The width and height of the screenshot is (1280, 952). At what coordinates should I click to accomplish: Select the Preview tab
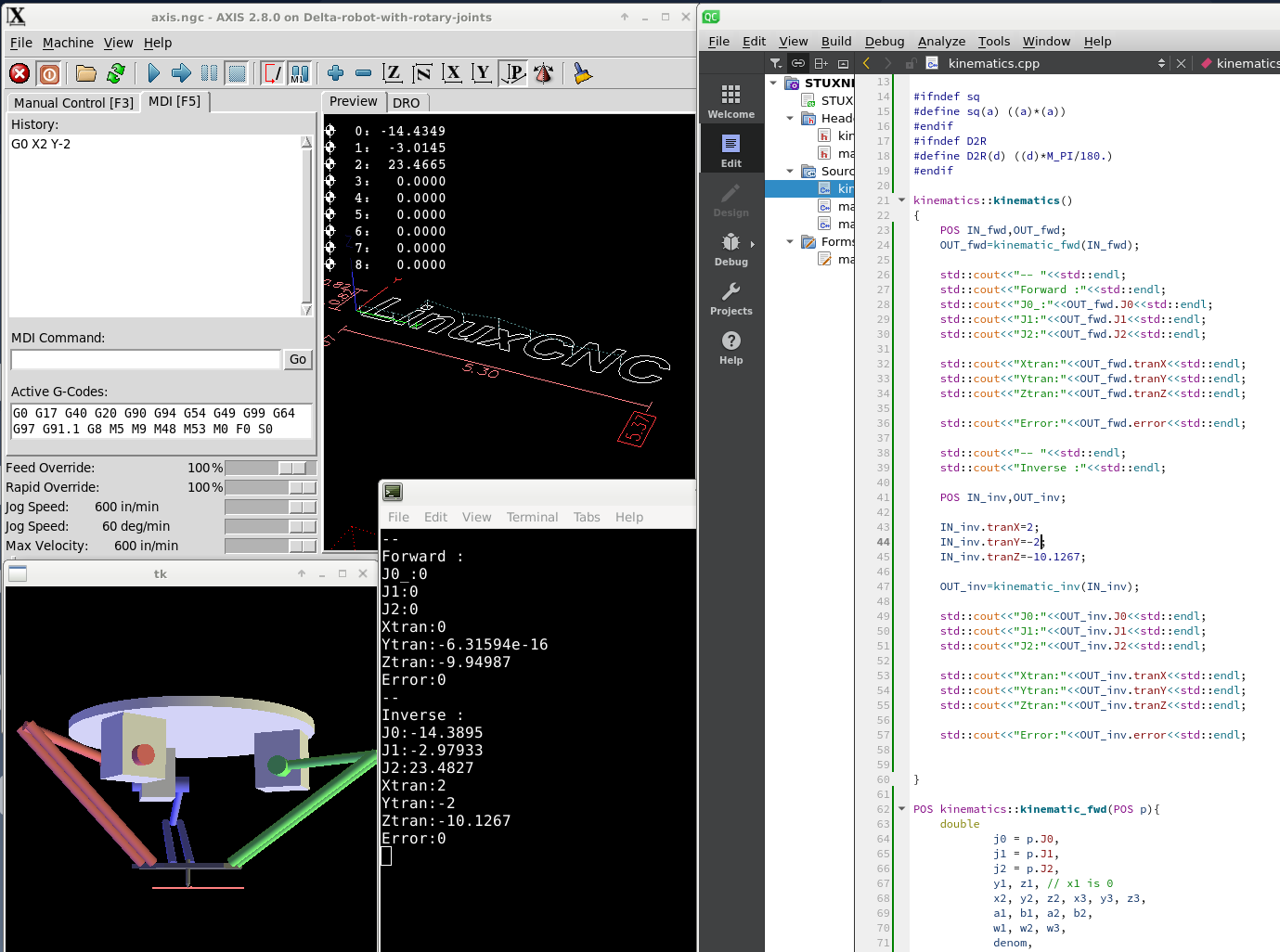coord(354,101)
